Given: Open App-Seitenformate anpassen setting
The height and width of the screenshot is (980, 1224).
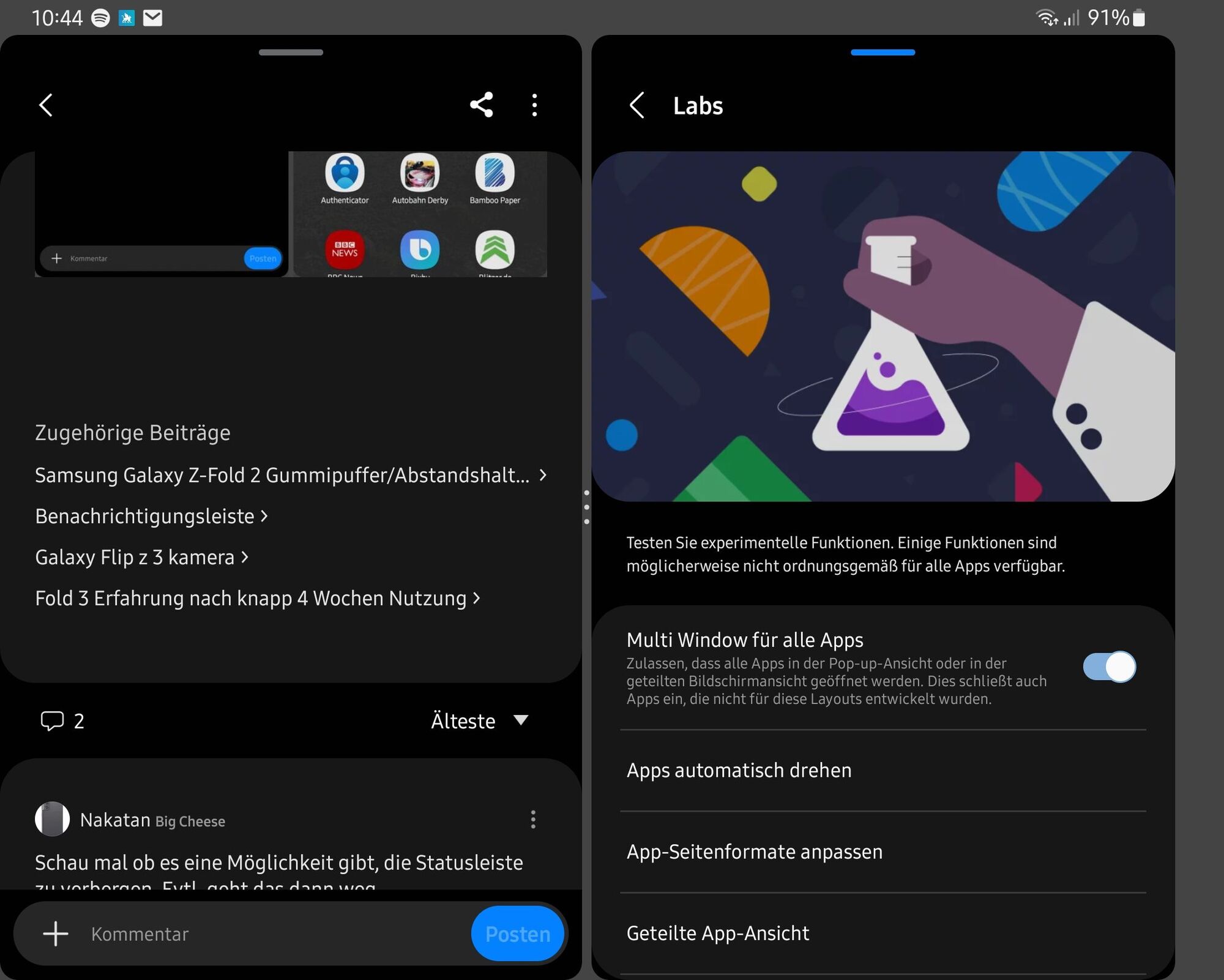Looking at the screenshot, I should 883,851.
